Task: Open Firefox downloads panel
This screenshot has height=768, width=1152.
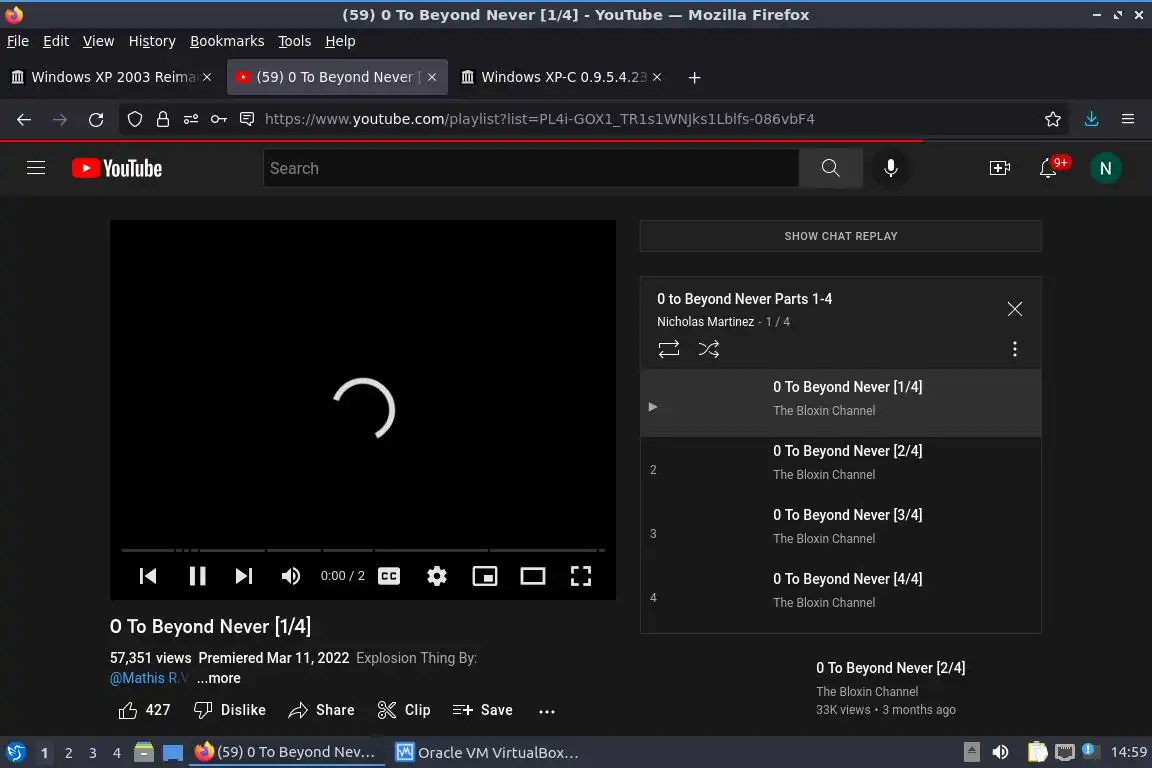Action: 1091,119
